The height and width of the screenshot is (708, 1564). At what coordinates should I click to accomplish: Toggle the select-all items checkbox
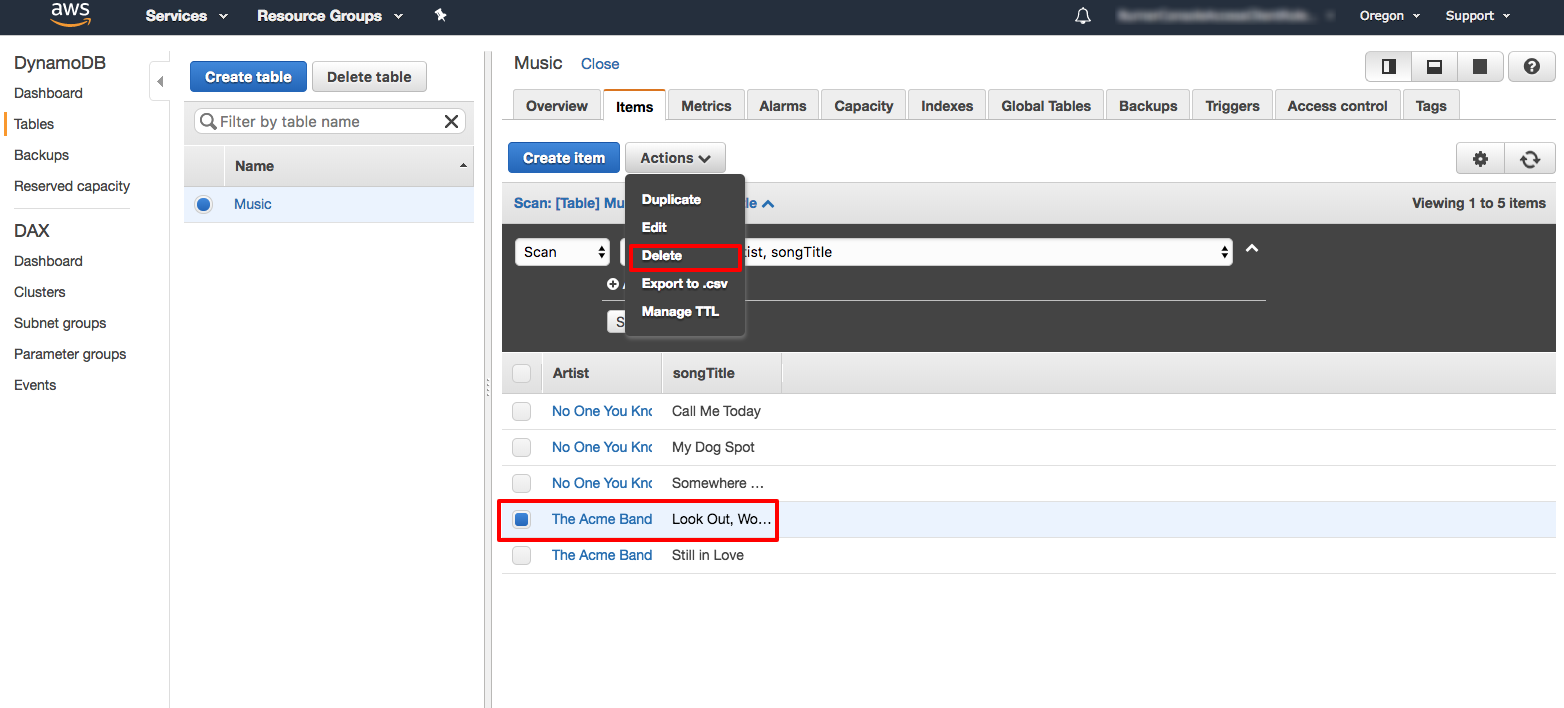pyautogui.click(x=522, y=373)
